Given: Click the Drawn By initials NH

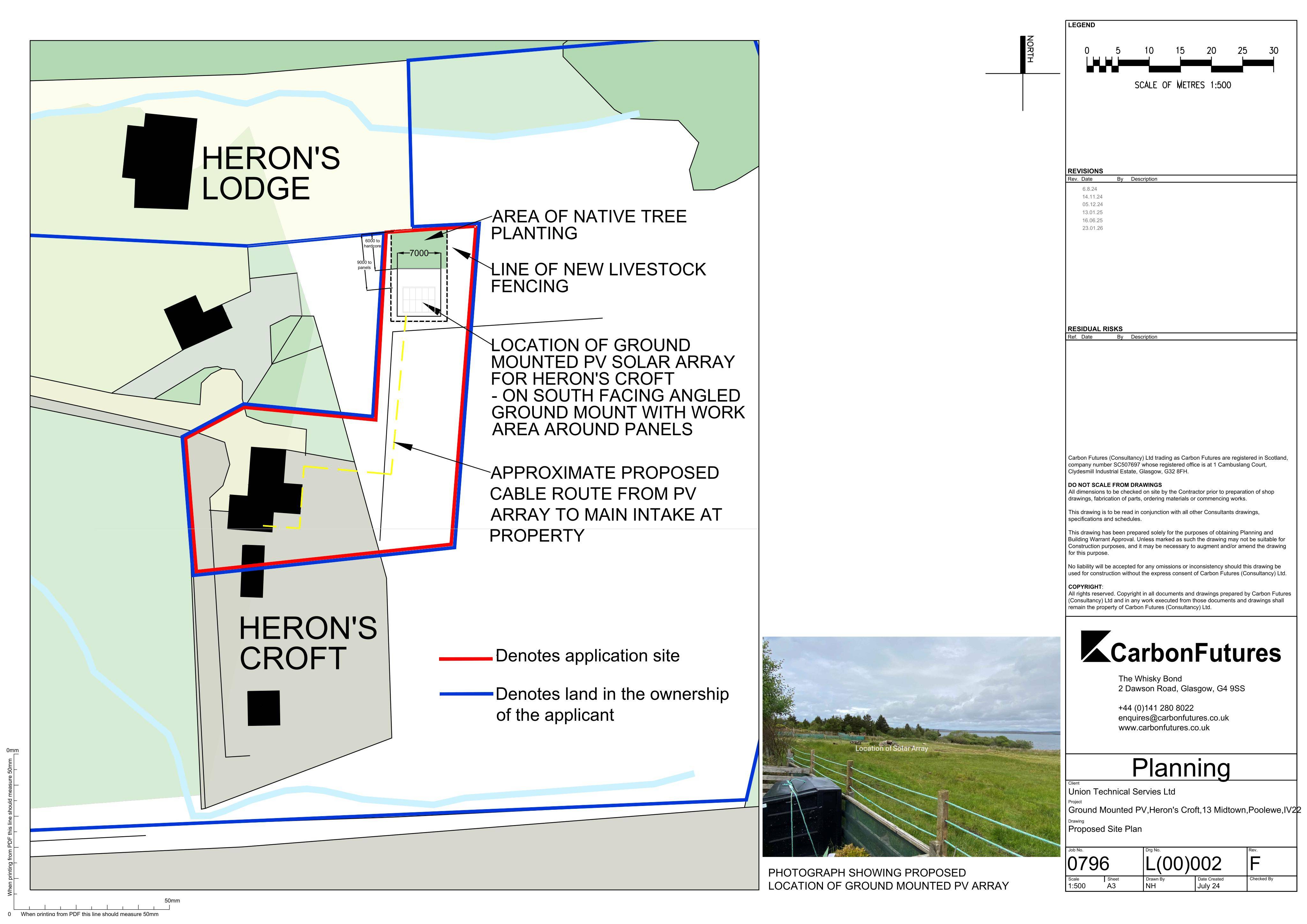Looking at the screenshot, I should pyautogui.click(x=1150, y=886).
